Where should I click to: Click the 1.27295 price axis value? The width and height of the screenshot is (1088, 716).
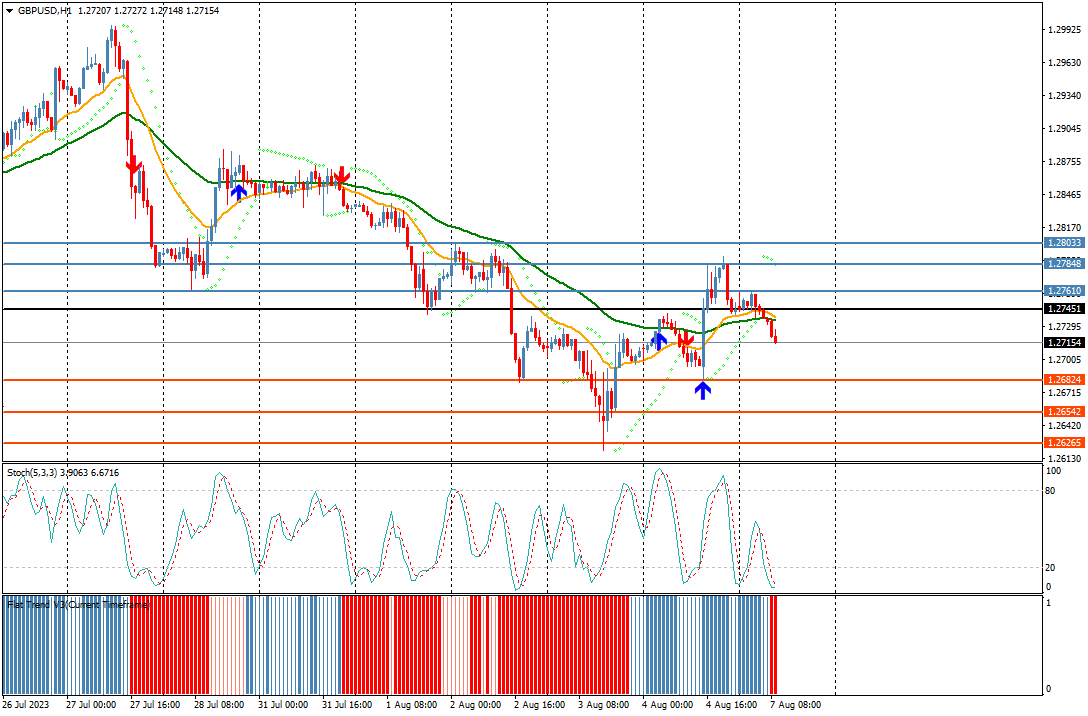pos(1064,327)
